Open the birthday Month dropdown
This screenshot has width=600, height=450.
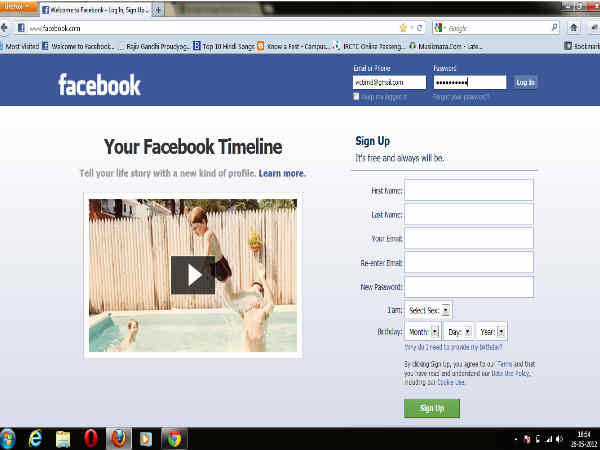[423, 331]
